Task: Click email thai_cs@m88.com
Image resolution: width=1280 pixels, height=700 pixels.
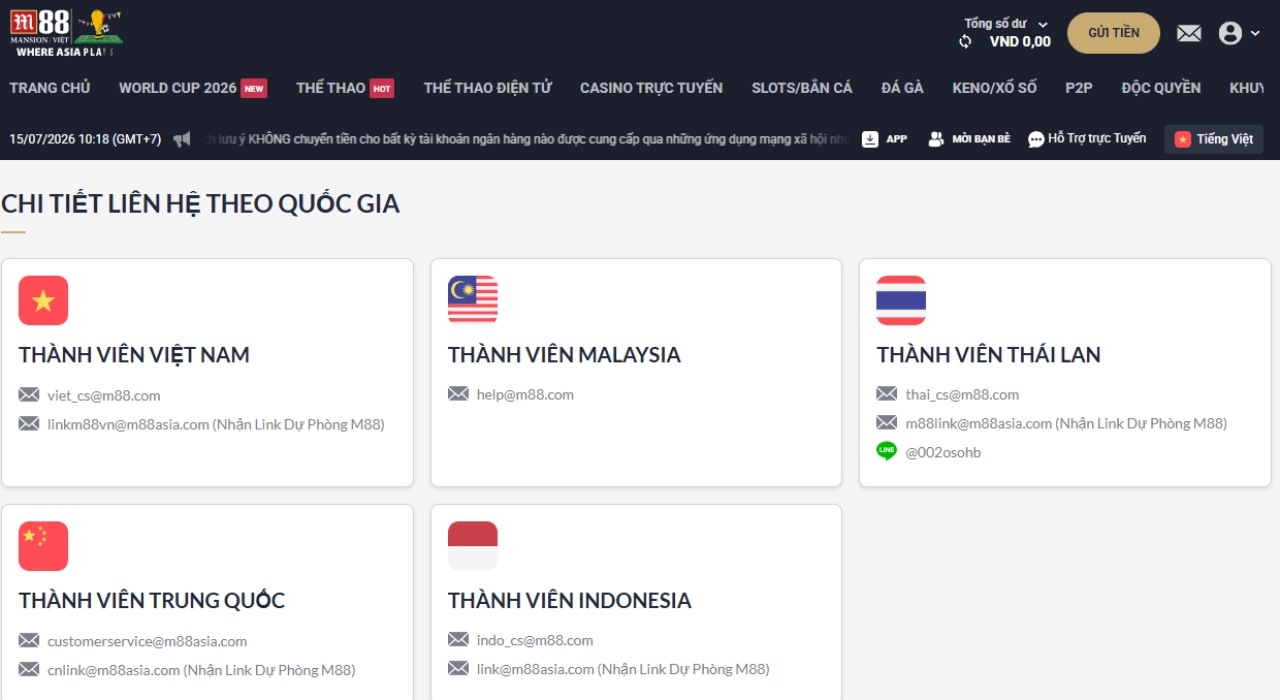Action: pos(962,394)
